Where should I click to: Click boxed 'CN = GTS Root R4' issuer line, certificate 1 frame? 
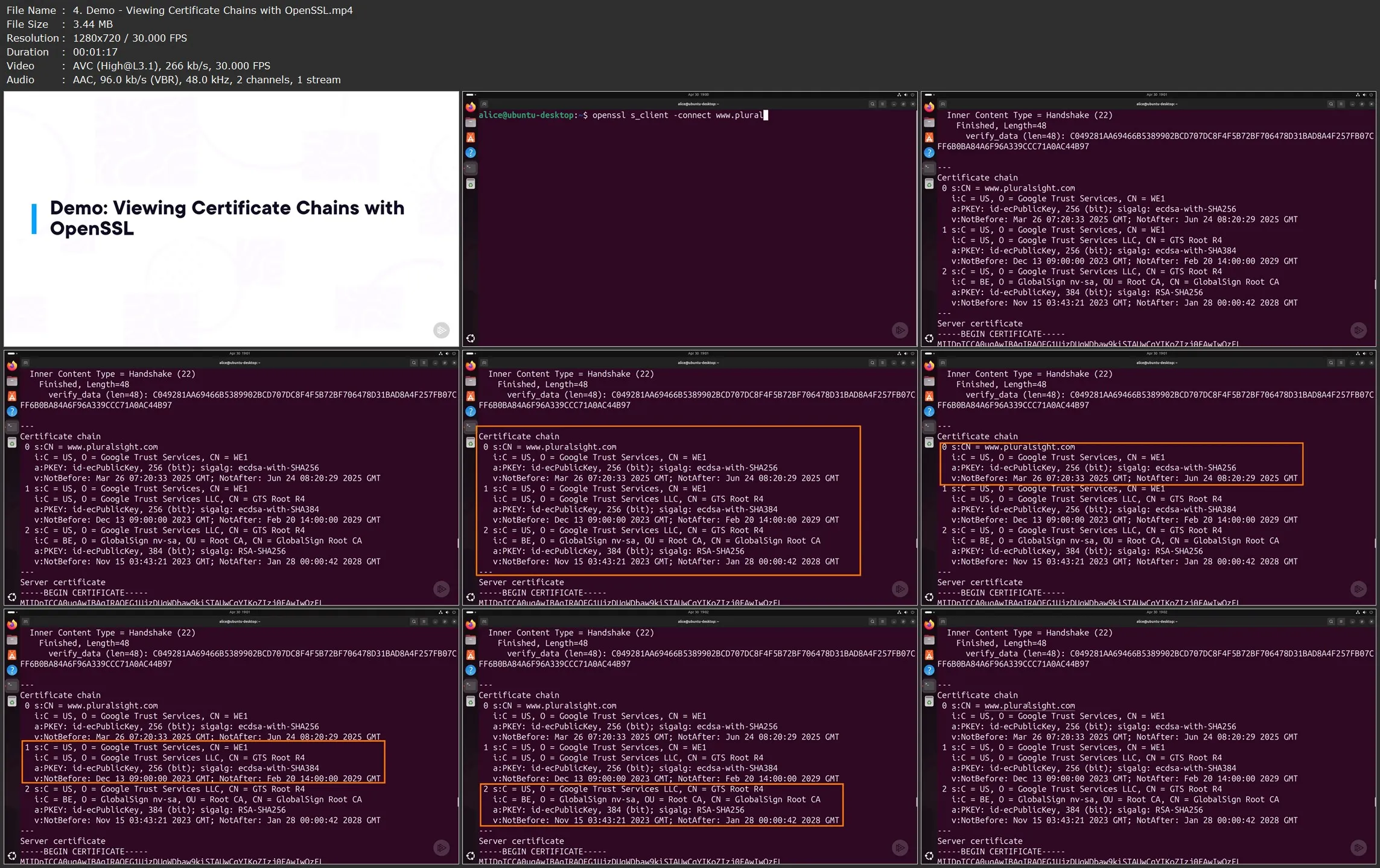(x=170, y=758)
